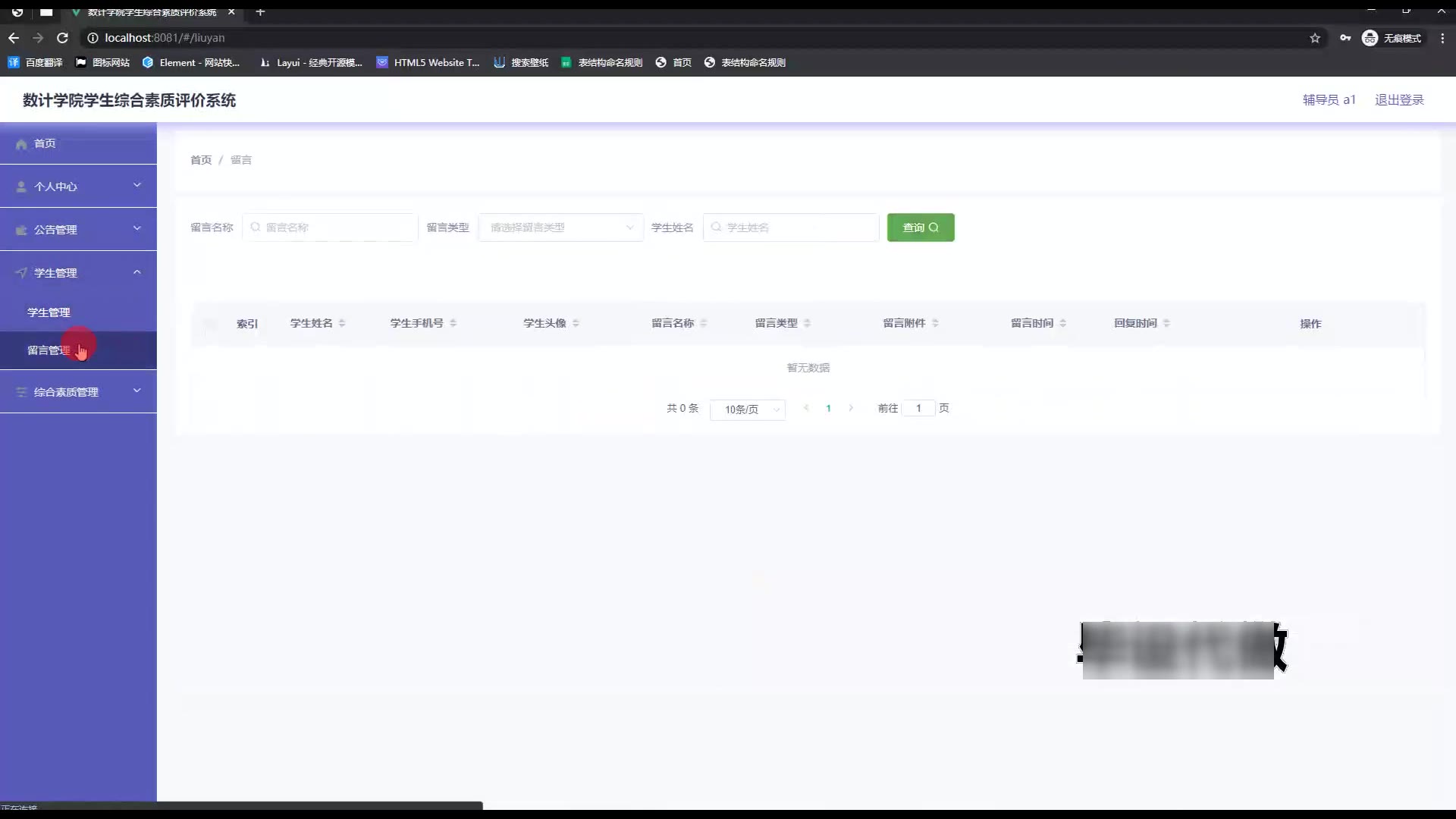Toggle the sort arrows on 留言时间

coord(1062,323)
